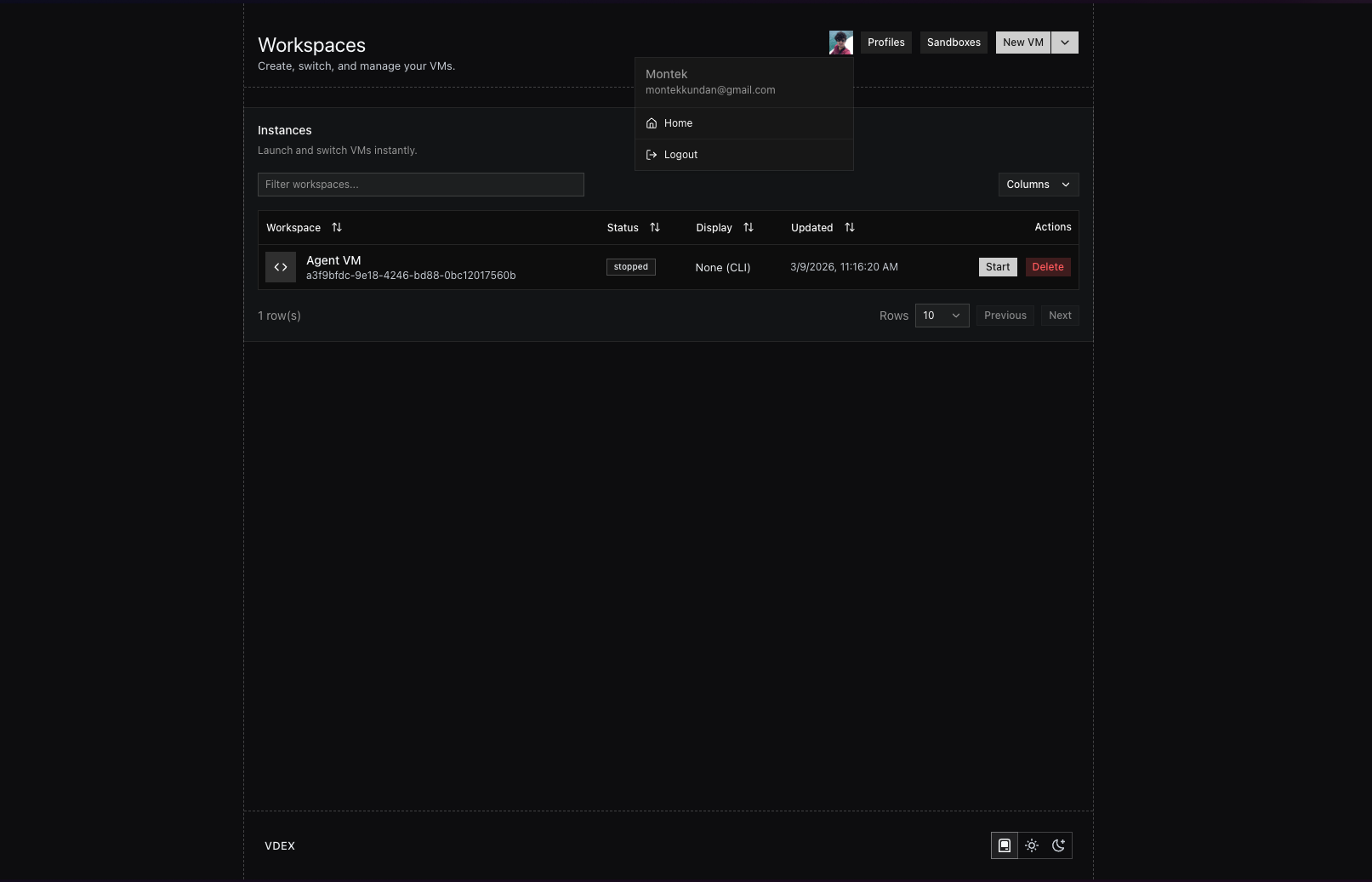Viewport: 1372px width, 882px height.
Task: Open the Rows per page dropdown
Action: (x=942, y=316)
